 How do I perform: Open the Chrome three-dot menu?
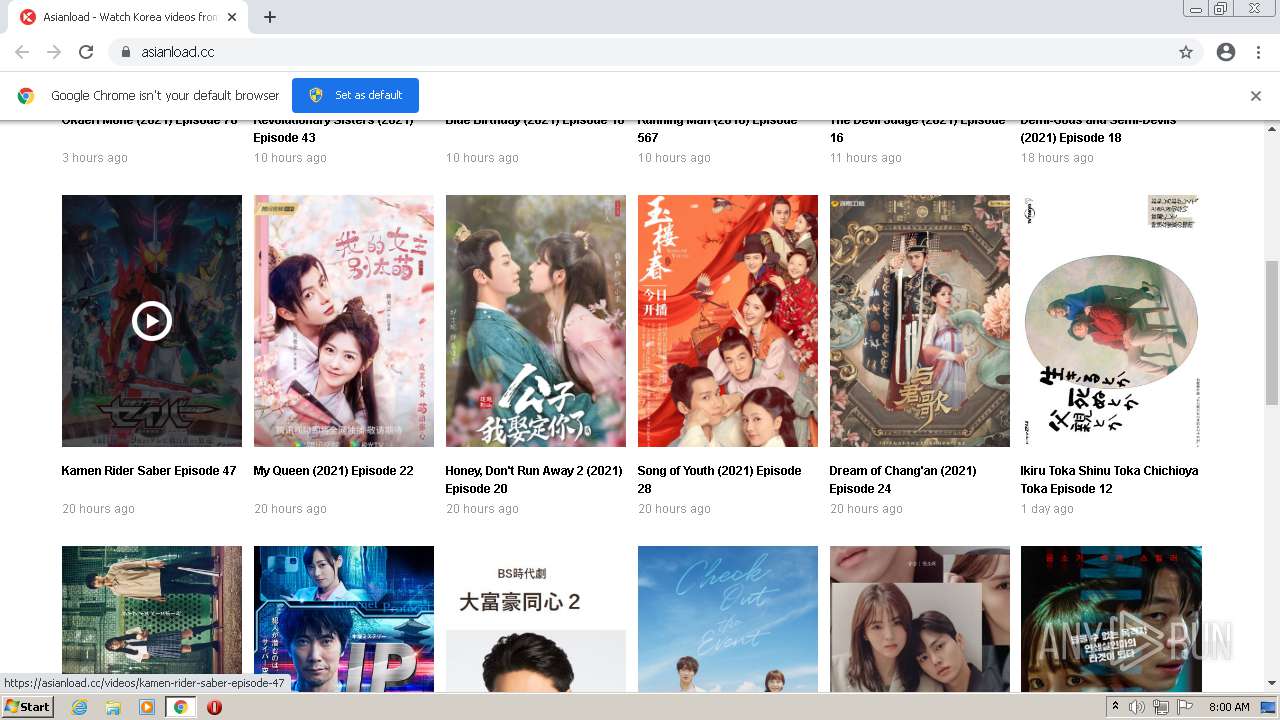pyautogui.click(x=1258, y=52)
